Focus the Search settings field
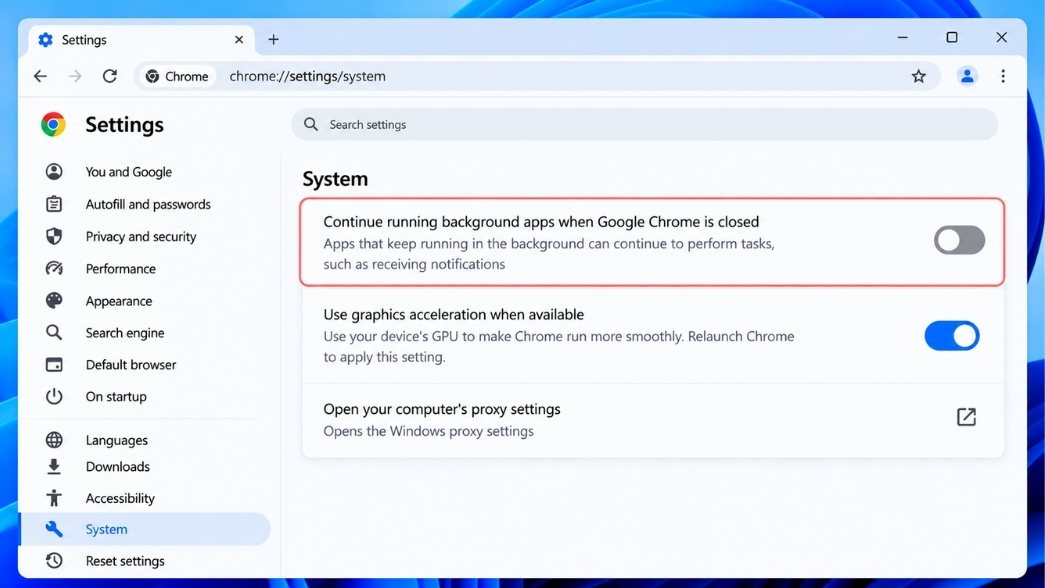The image size is (1045, 588). [644, 125]
